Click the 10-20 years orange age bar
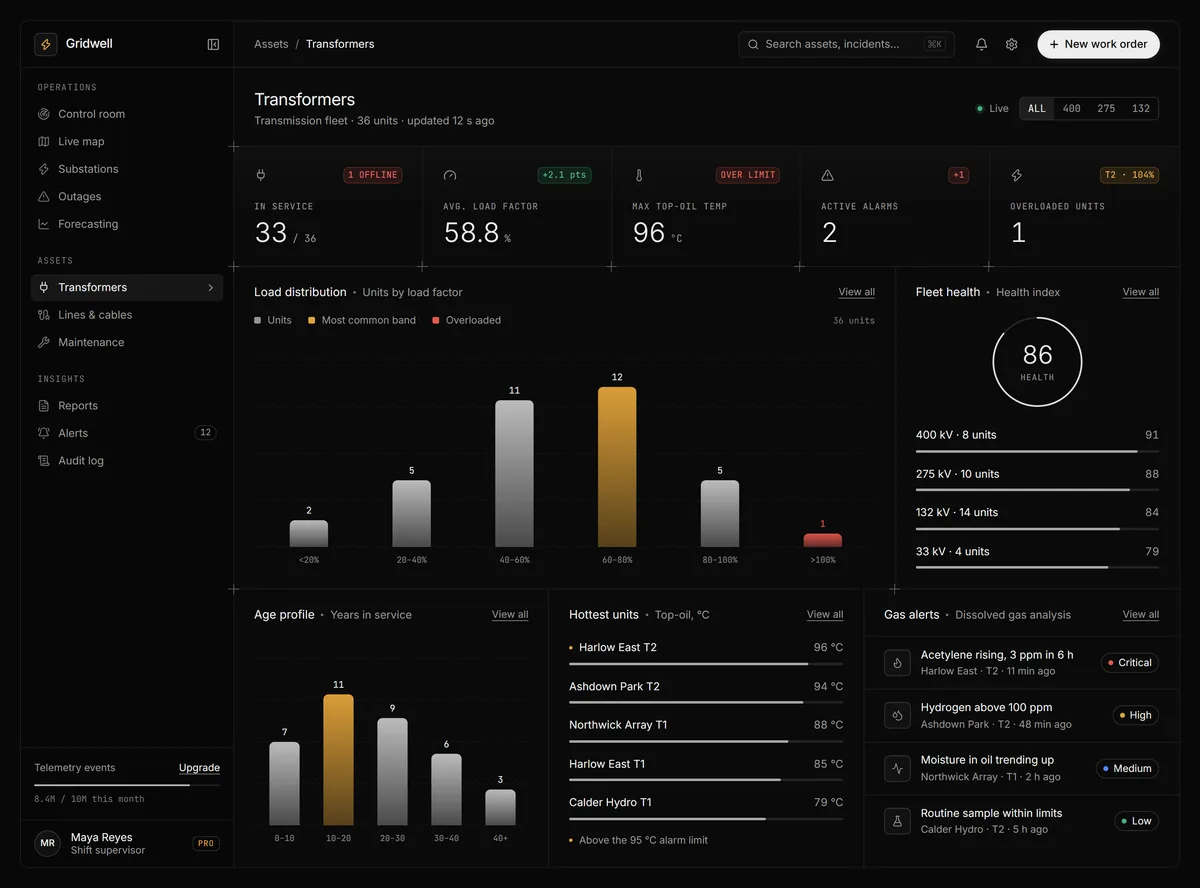Image resolution: width=1200 pixels, height=888 pixels. point(338,760)
